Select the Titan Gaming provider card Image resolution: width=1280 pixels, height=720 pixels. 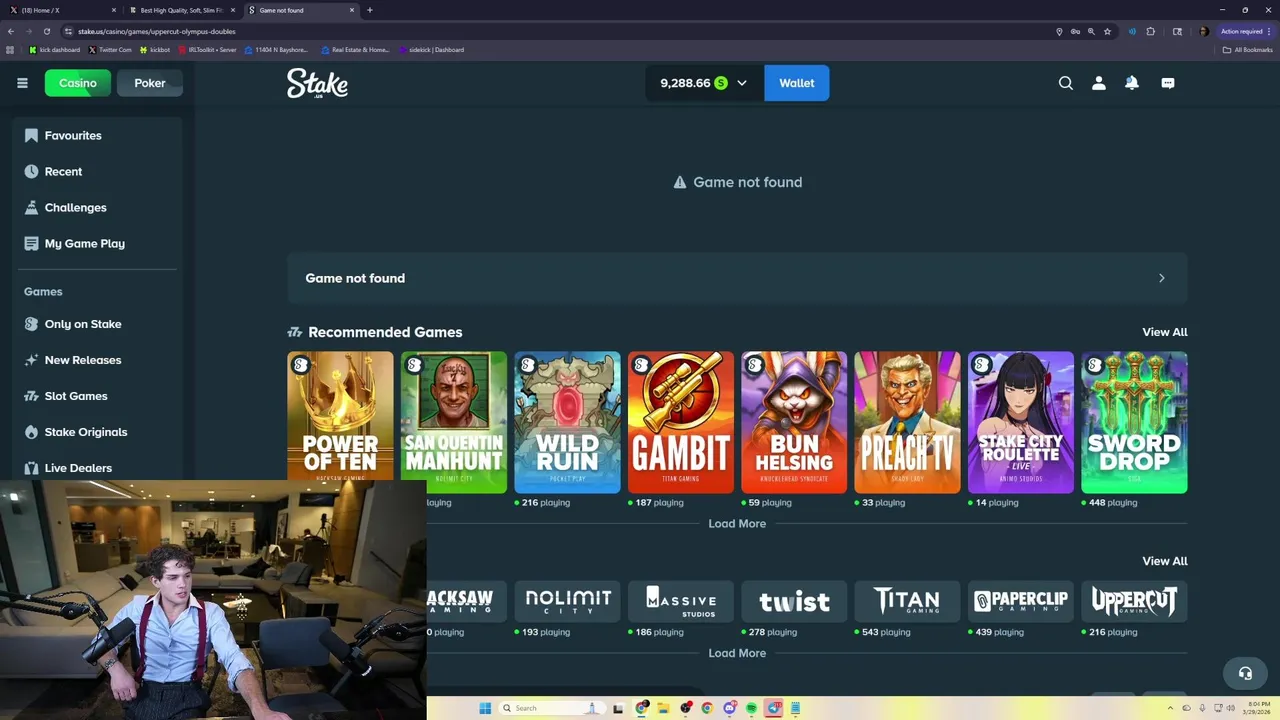[x=908, y=601]
